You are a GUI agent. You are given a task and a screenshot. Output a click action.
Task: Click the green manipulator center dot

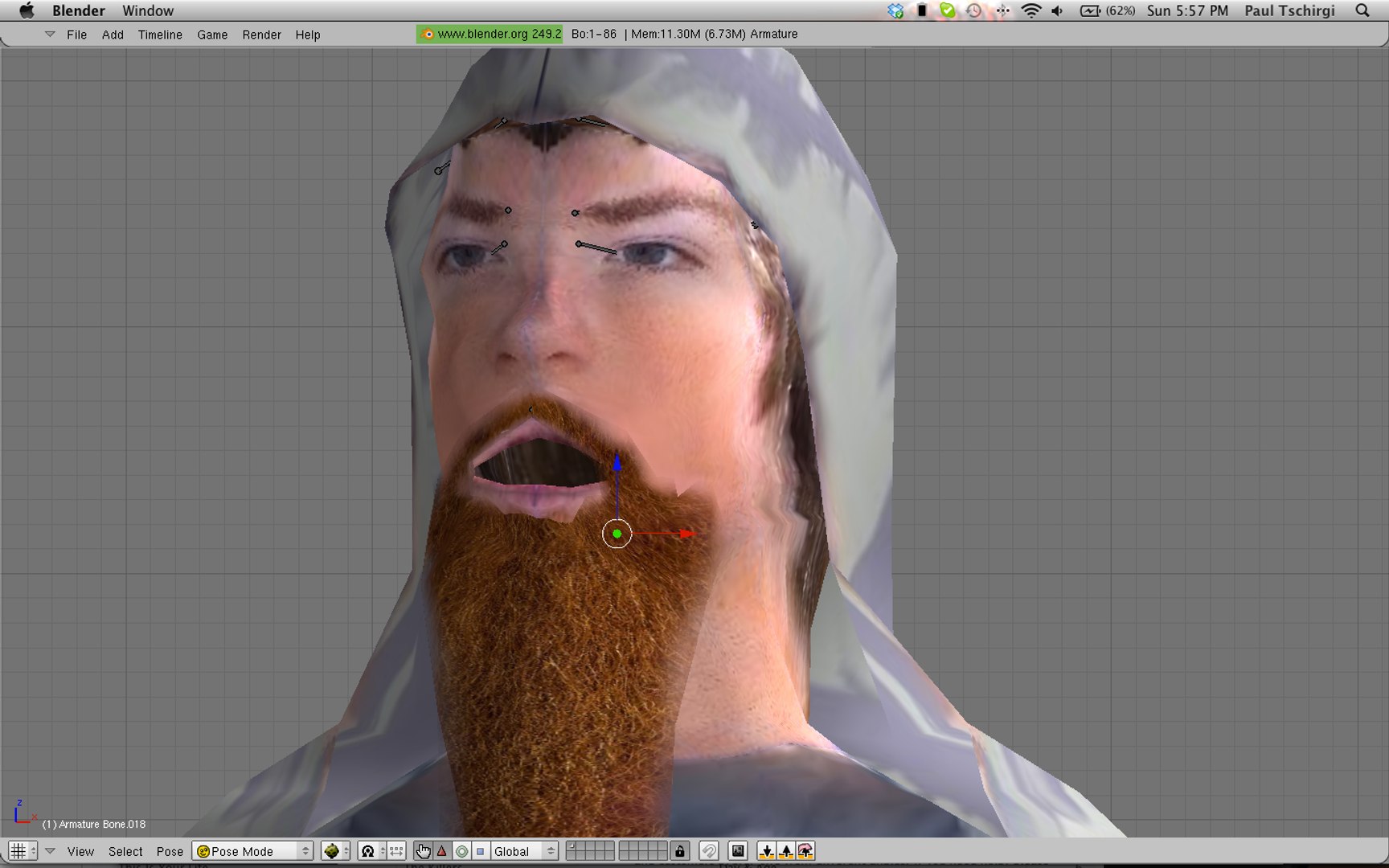coord(617,534)
